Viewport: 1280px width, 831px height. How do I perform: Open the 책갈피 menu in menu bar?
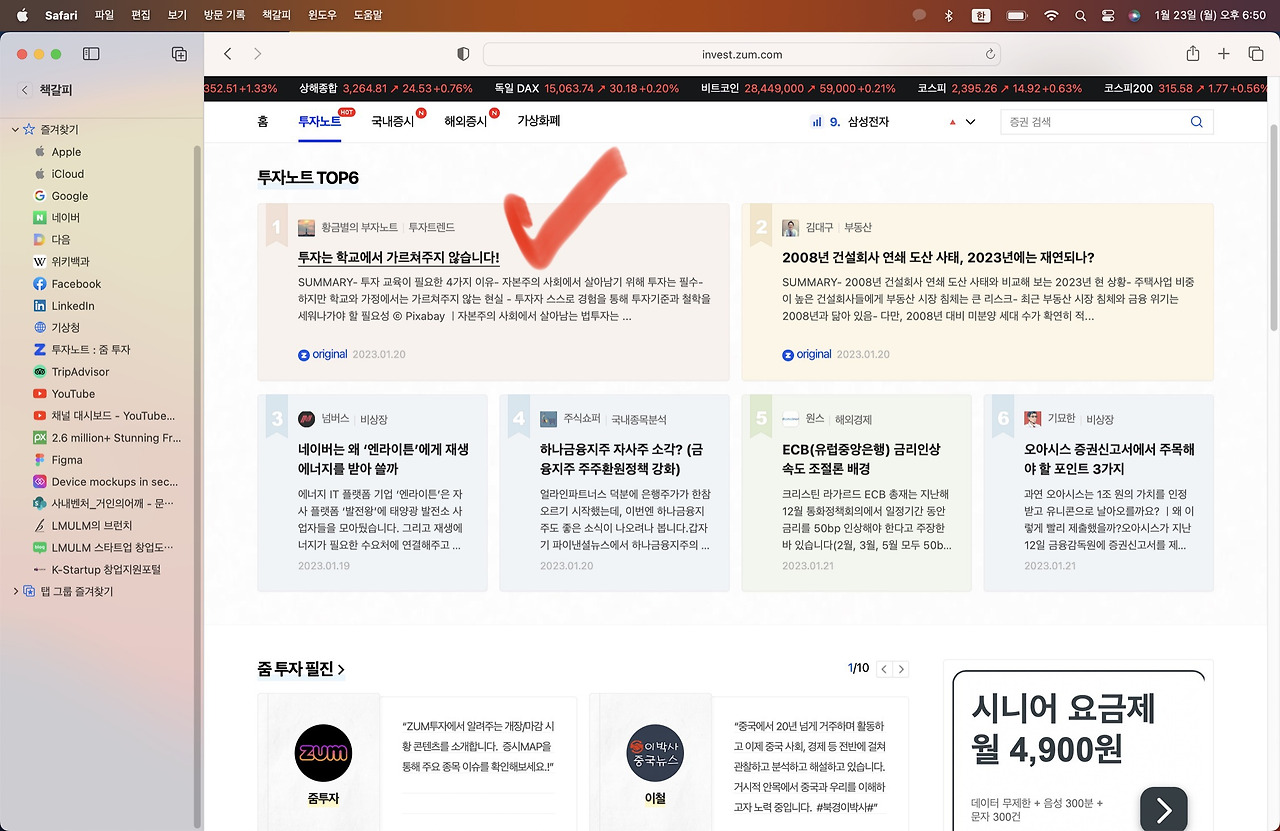pyautogui.click(x=276, y=16)
